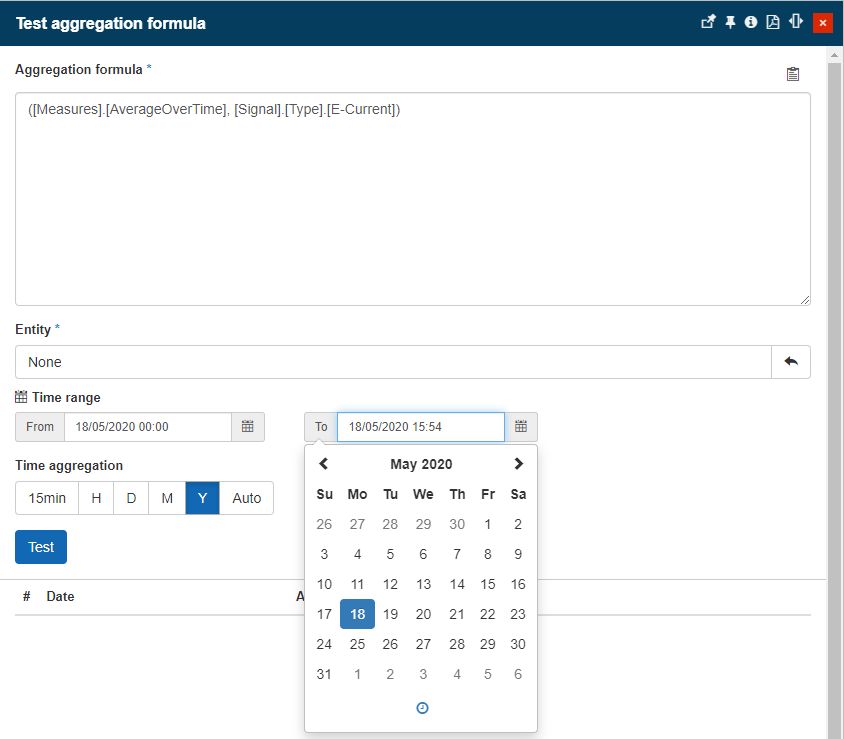Image resolution: width=844 pixels, height=739 pixels.
Task: Click the PDF export icon
Action: point(773,22)
